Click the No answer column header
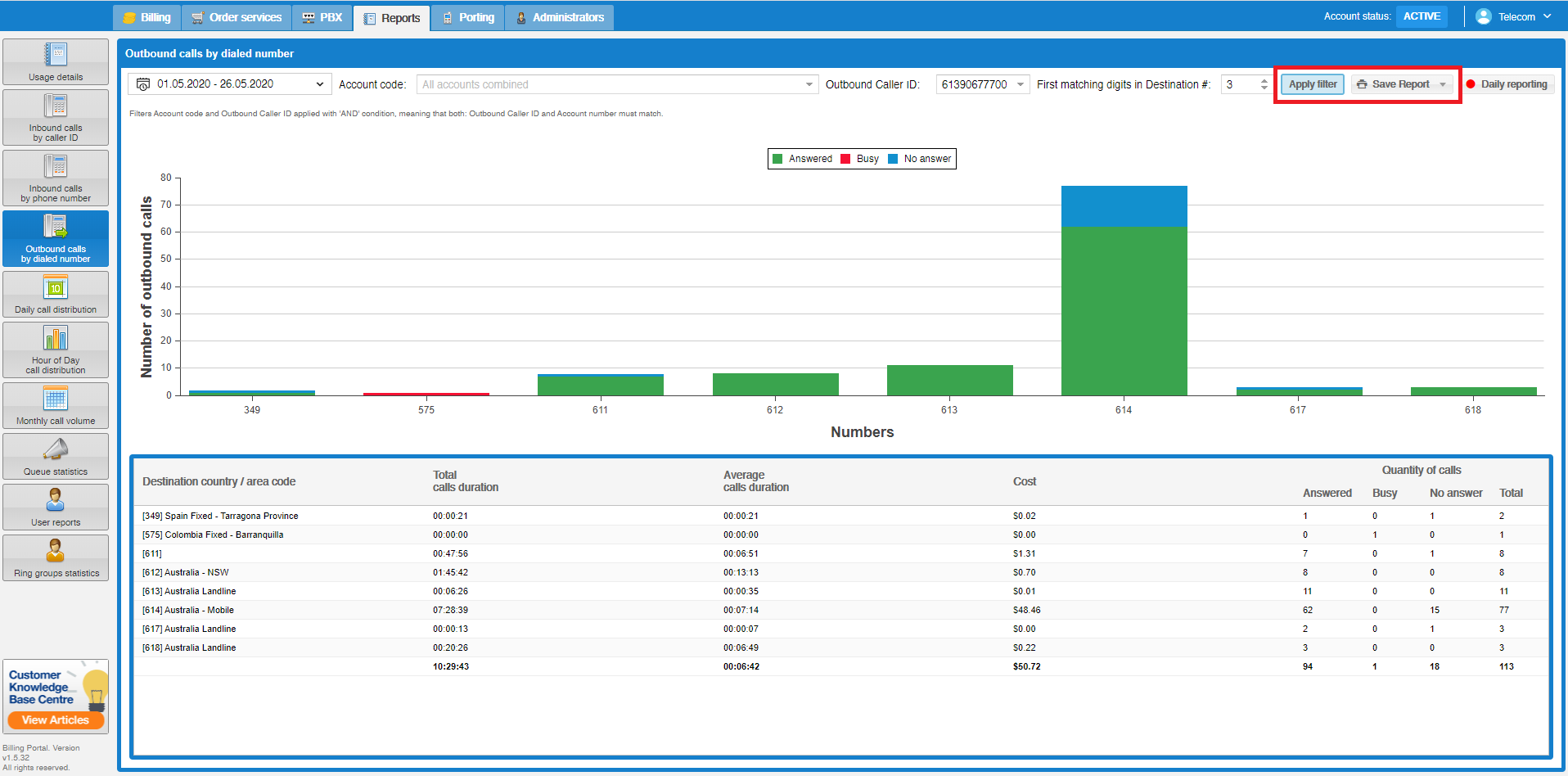 click(x=1456, y=493)
